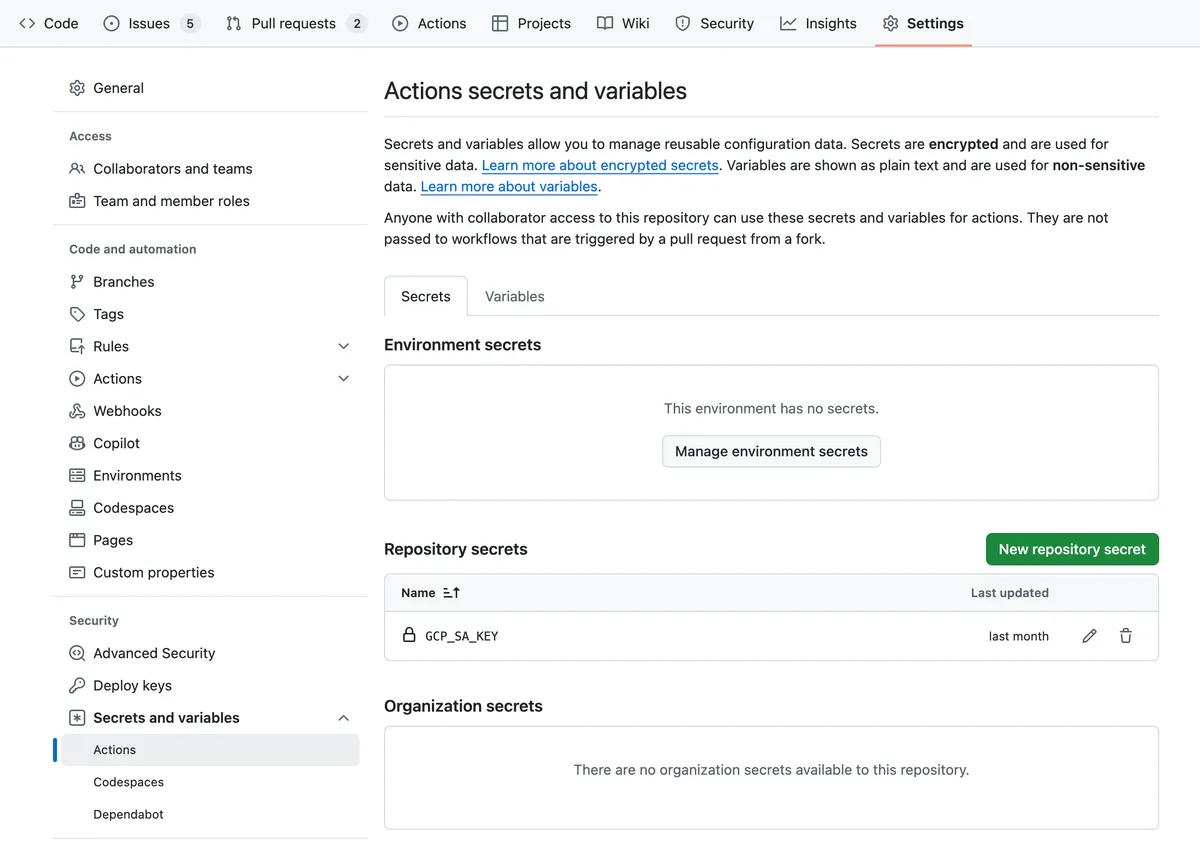
Task: Follow Learn more about variables link
Action: click(509, 186)
